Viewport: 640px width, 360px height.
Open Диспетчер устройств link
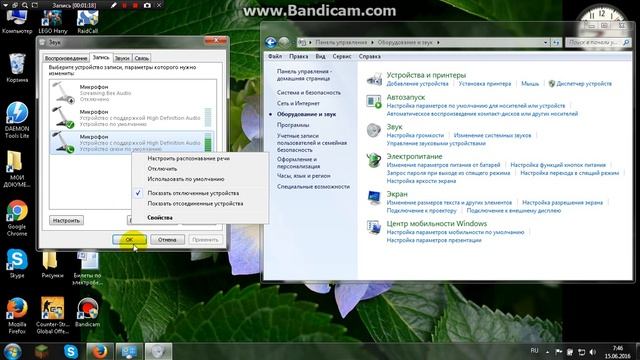click(x=584, y=84)
